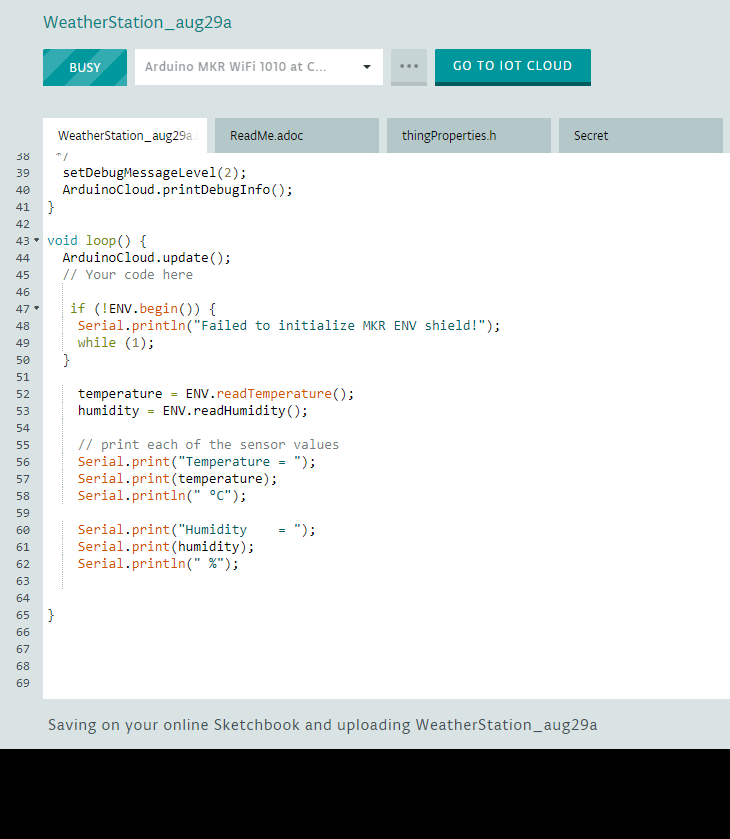Viewport: 730px width, 839px height.
Task: Select the WeatherStation_aug29a editor tab
Action: [125, 136]
